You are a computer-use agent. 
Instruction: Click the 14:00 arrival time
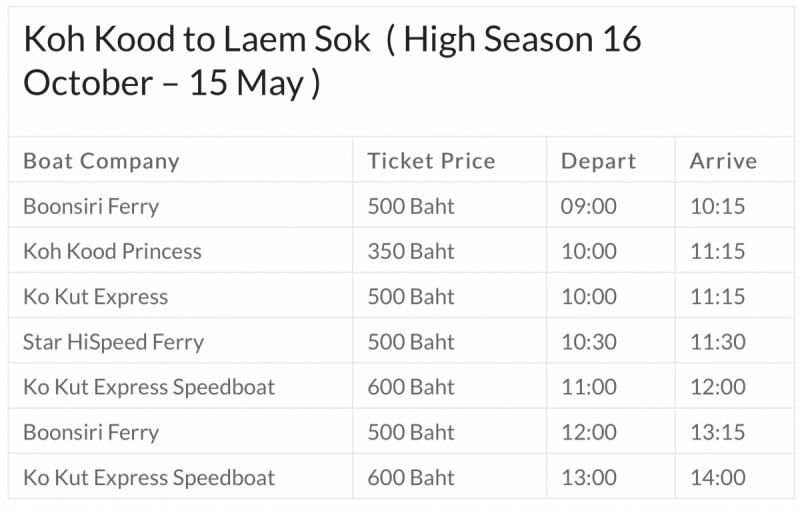point(717,477)
